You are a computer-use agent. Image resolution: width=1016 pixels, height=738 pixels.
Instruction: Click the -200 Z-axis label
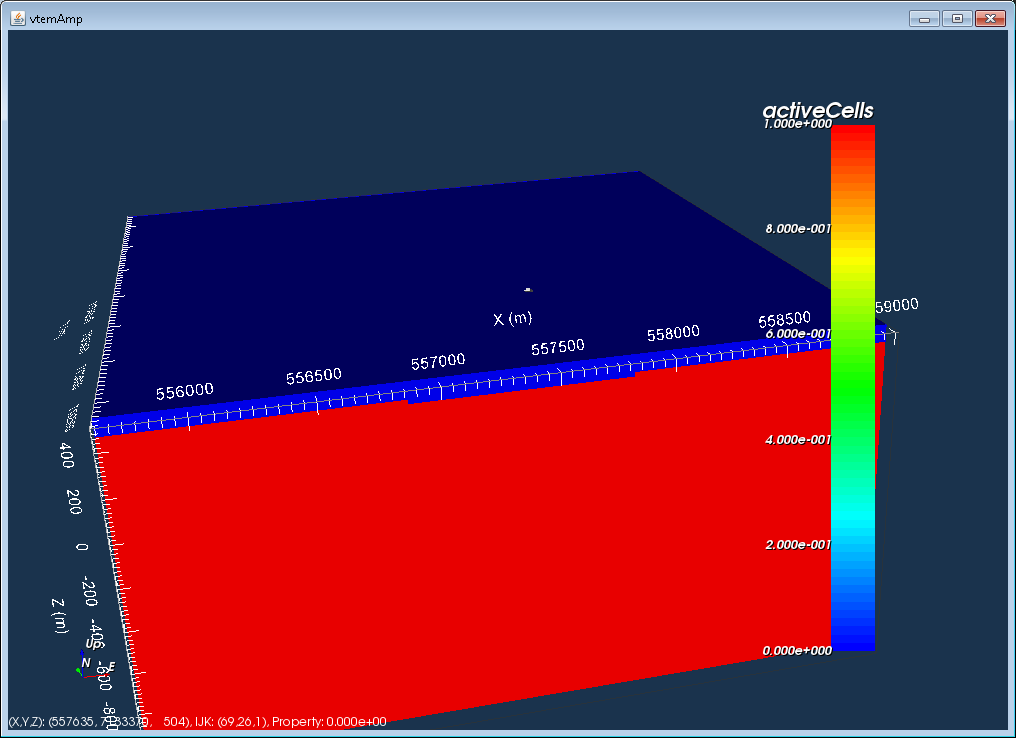coord(89,590)
